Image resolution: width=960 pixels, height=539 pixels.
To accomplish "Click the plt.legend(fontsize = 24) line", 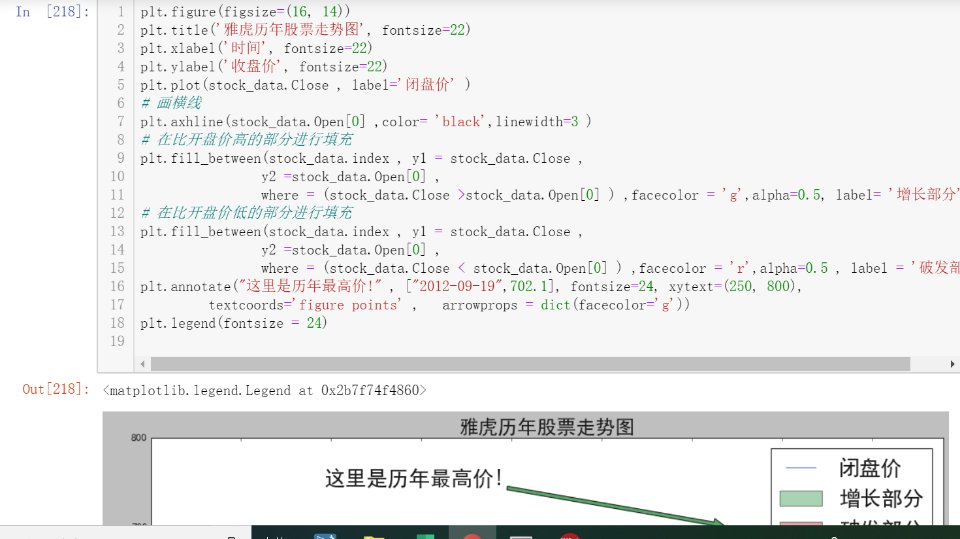I will pos(233,323).
